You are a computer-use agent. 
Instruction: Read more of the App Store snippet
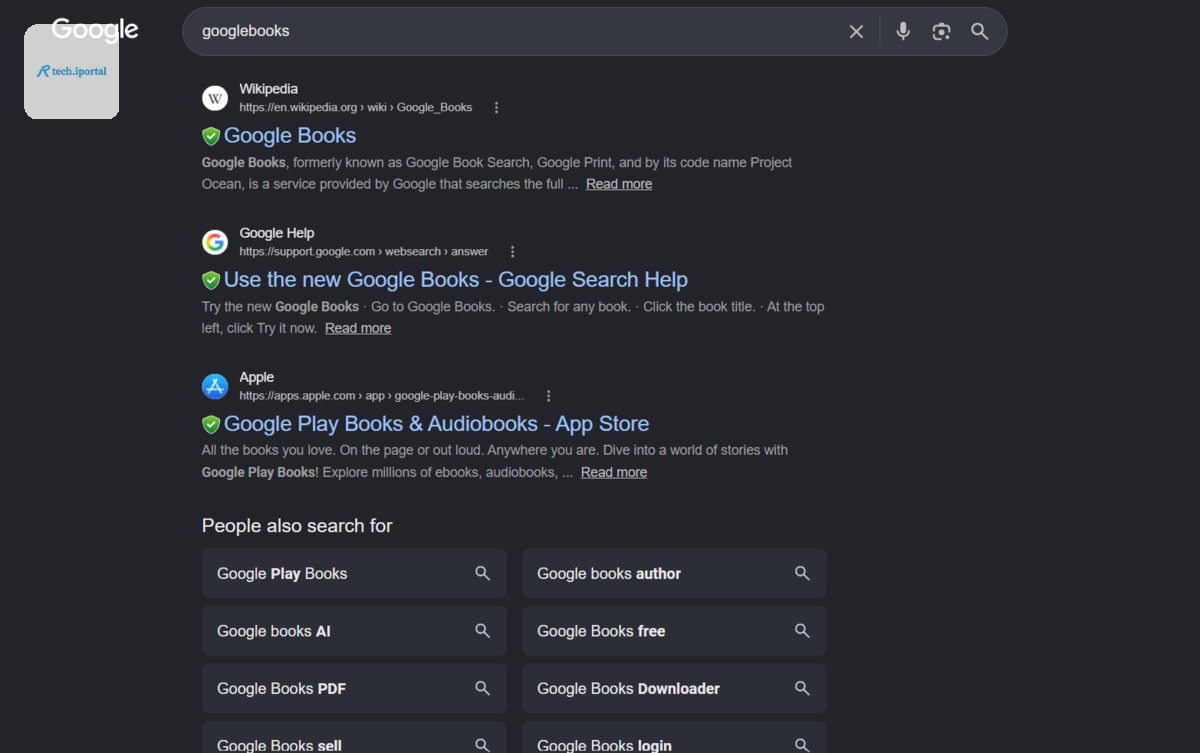[614, 472]
